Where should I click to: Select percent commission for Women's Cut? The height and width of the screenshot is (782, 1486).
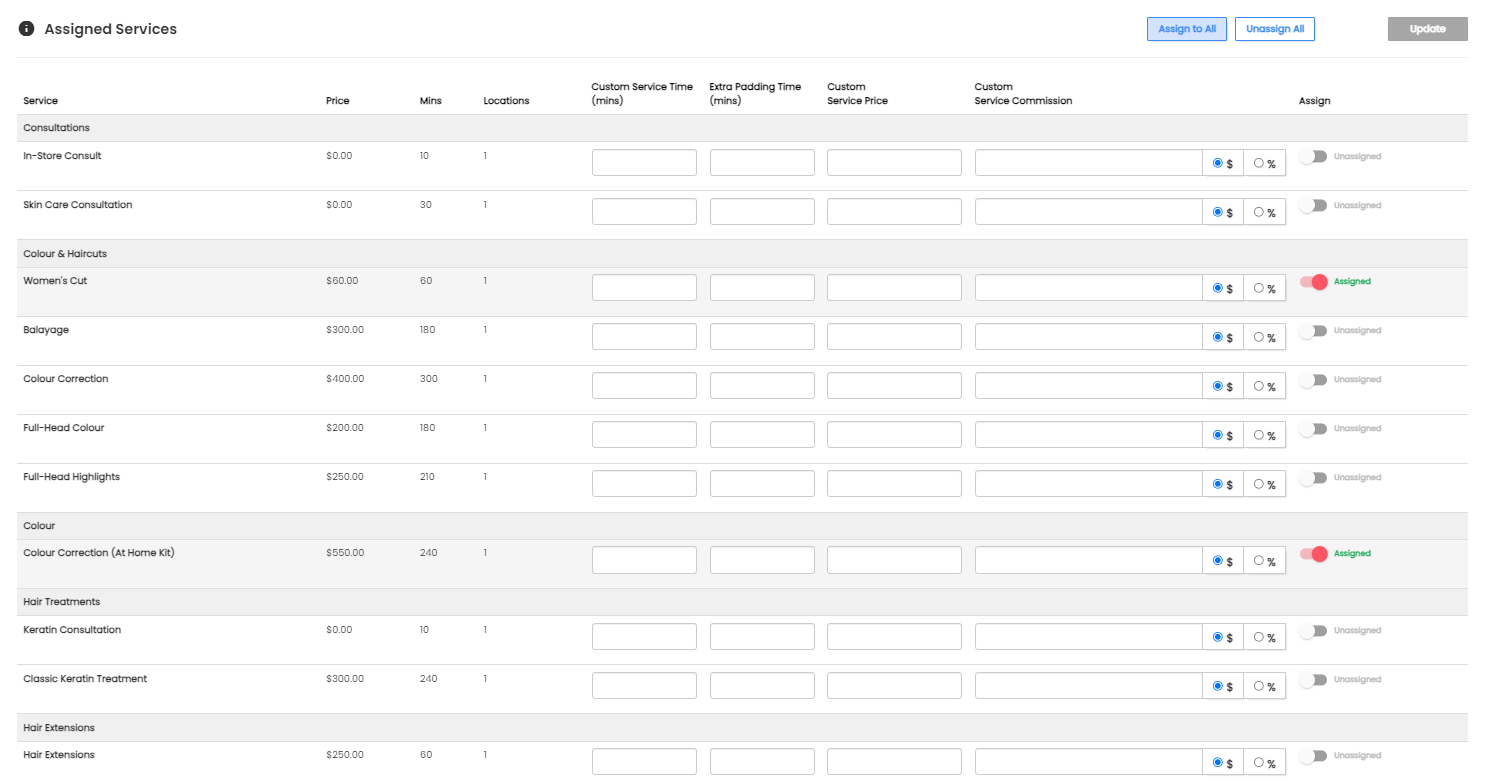tap(1259, 288)
